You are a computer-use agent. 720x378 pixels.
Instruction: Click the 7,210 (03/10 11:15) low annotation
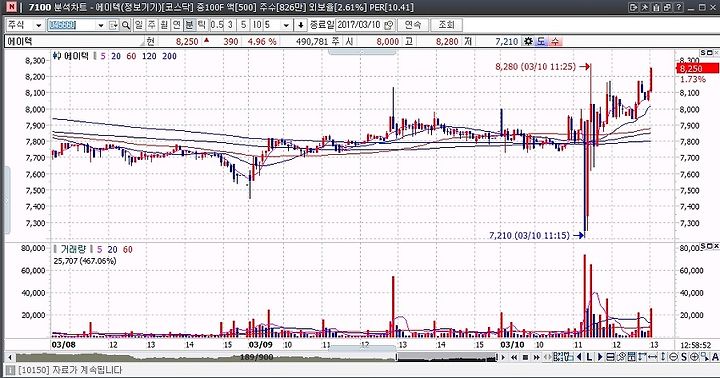click(x=529, y=236)
